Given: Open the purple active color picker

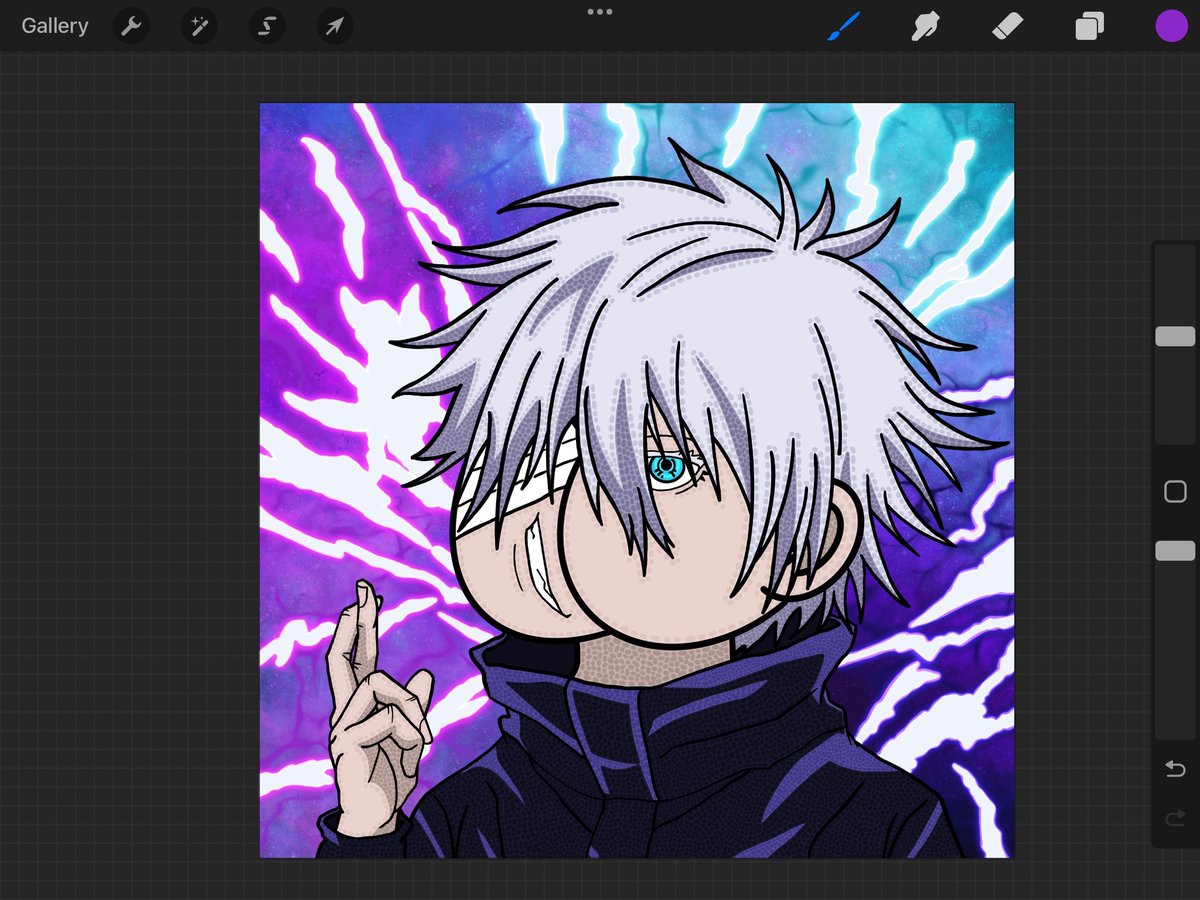Looking at the screenshot, I should [x=1171, y=26].
